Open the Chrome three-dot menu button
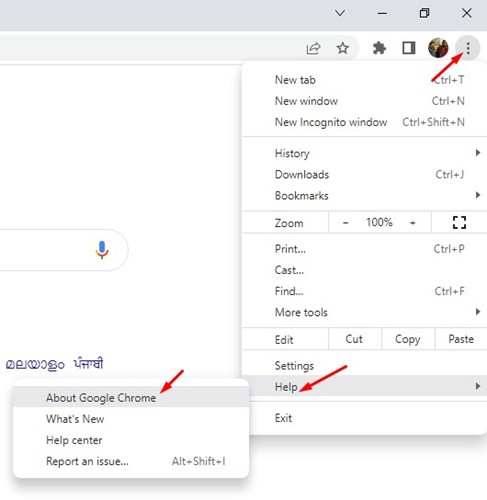This screenshot has width=487, height=500. point(468,48)
